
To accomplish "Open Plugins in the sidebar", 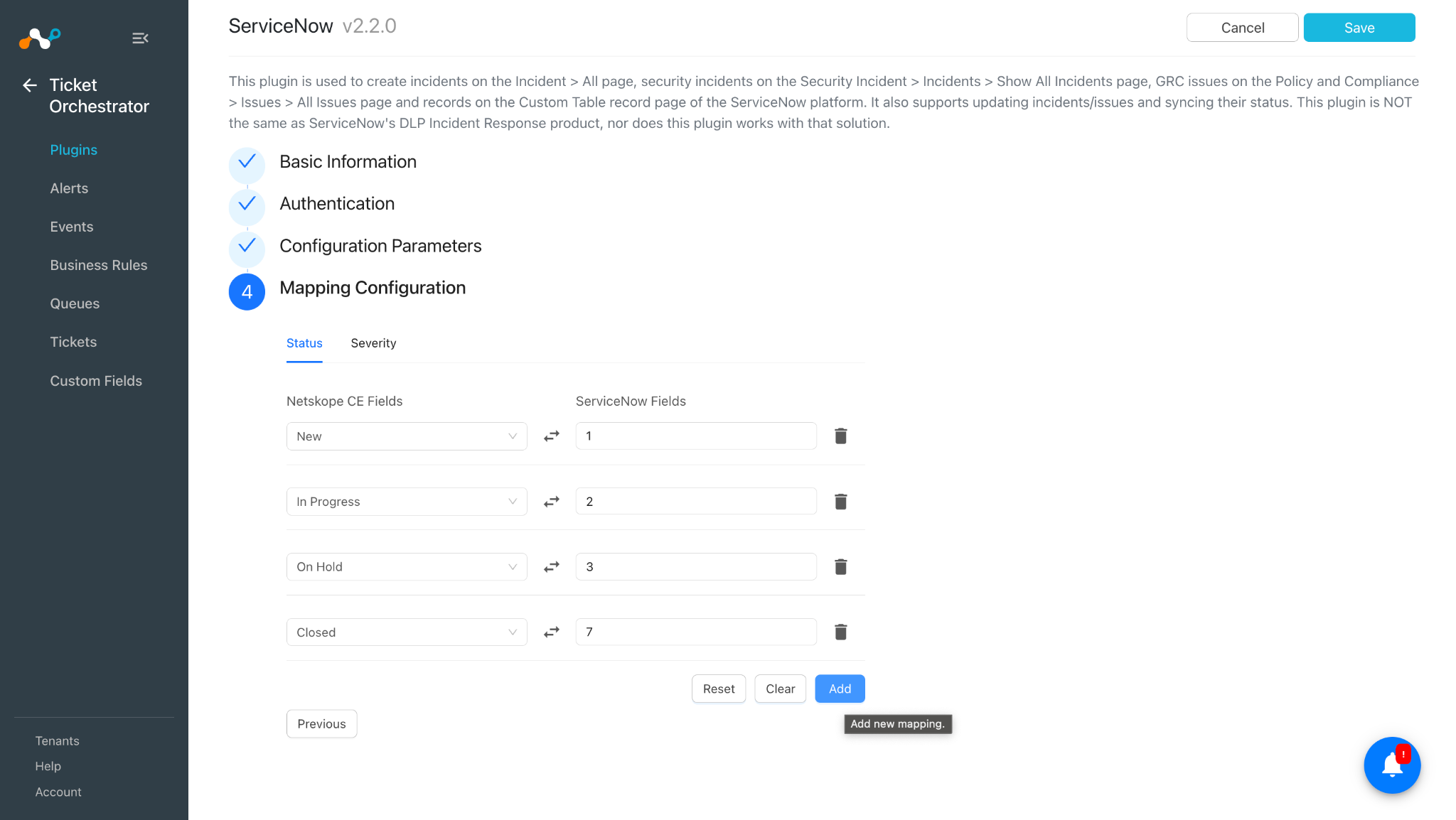I will pos(73,150).
